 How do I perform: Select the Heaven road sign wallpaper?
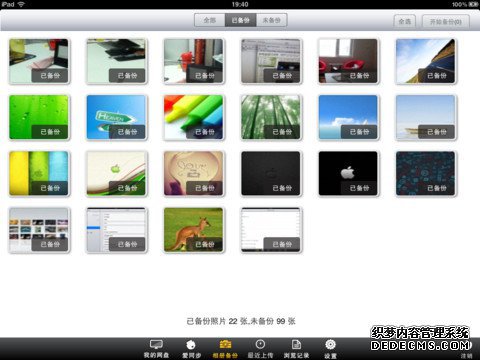tap(116, 117)
